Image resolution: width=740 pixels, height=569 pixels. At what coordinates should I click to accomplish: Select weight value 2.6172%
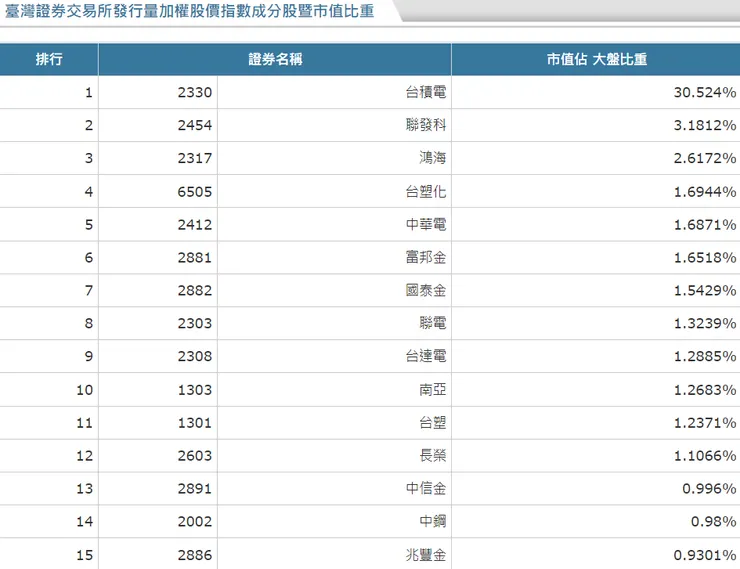coord(705,158)
